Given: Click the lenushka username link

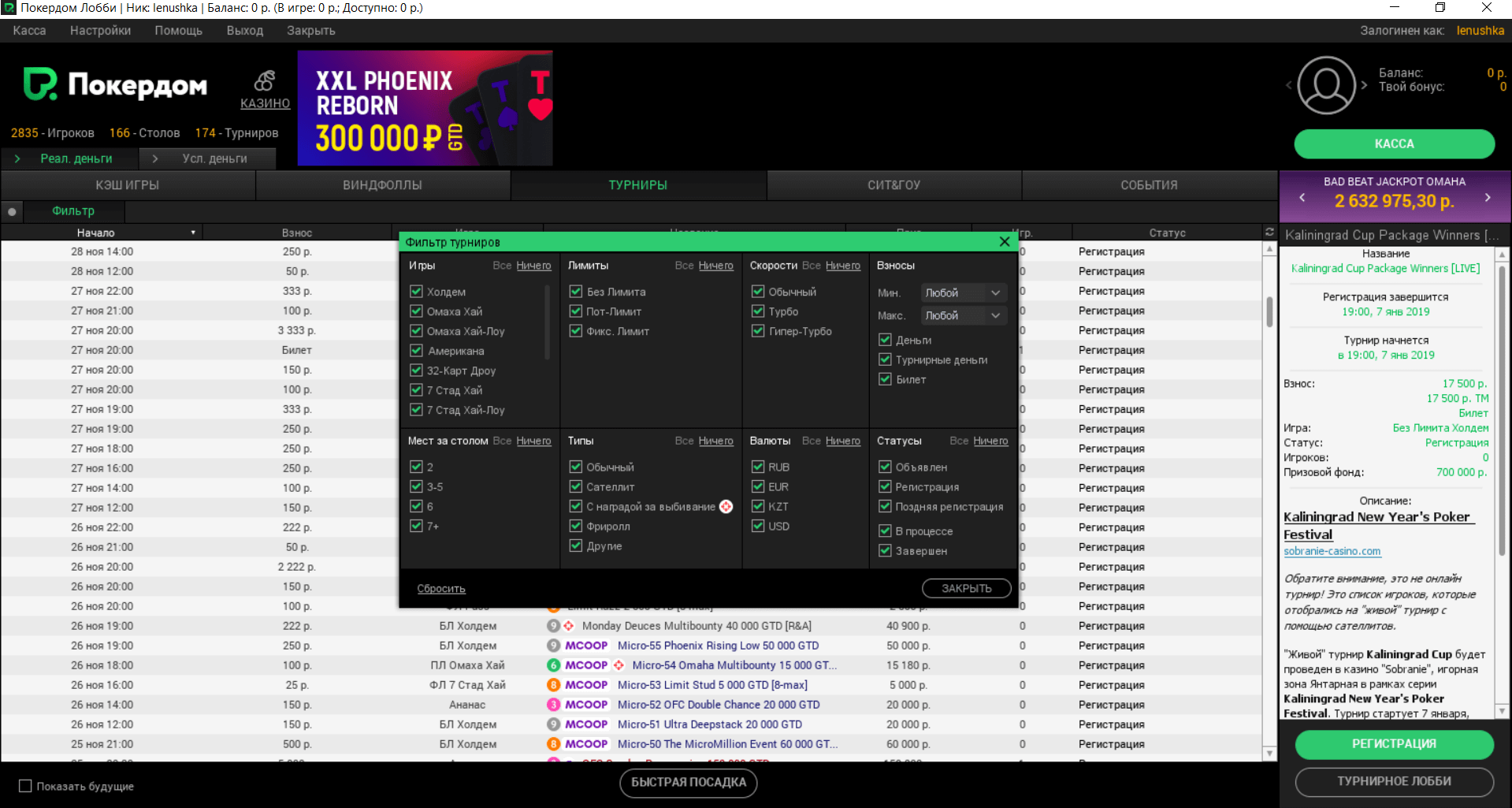Looking at the screenshot, I should click(1480, 31).
